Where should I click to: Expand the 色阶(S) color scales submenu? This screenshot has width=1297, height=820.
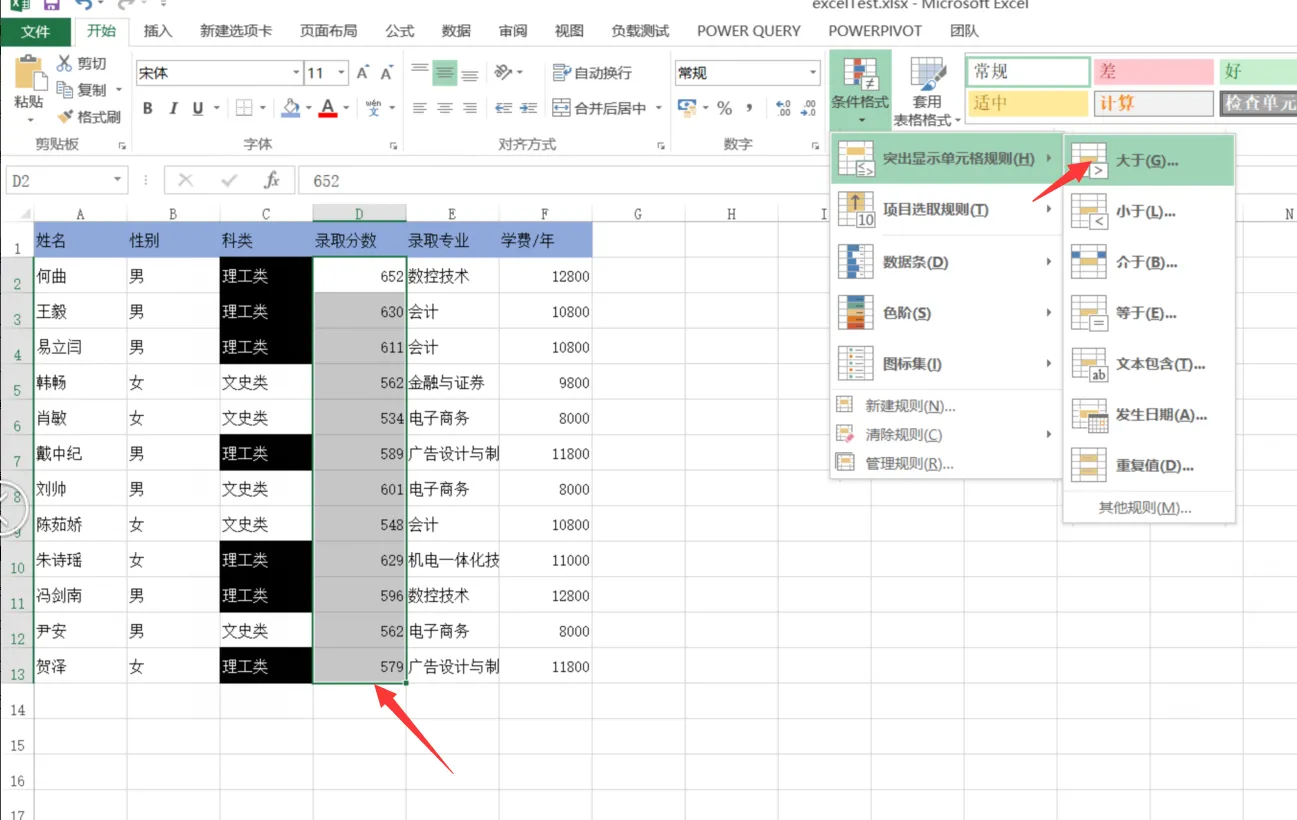coord(946,313)
